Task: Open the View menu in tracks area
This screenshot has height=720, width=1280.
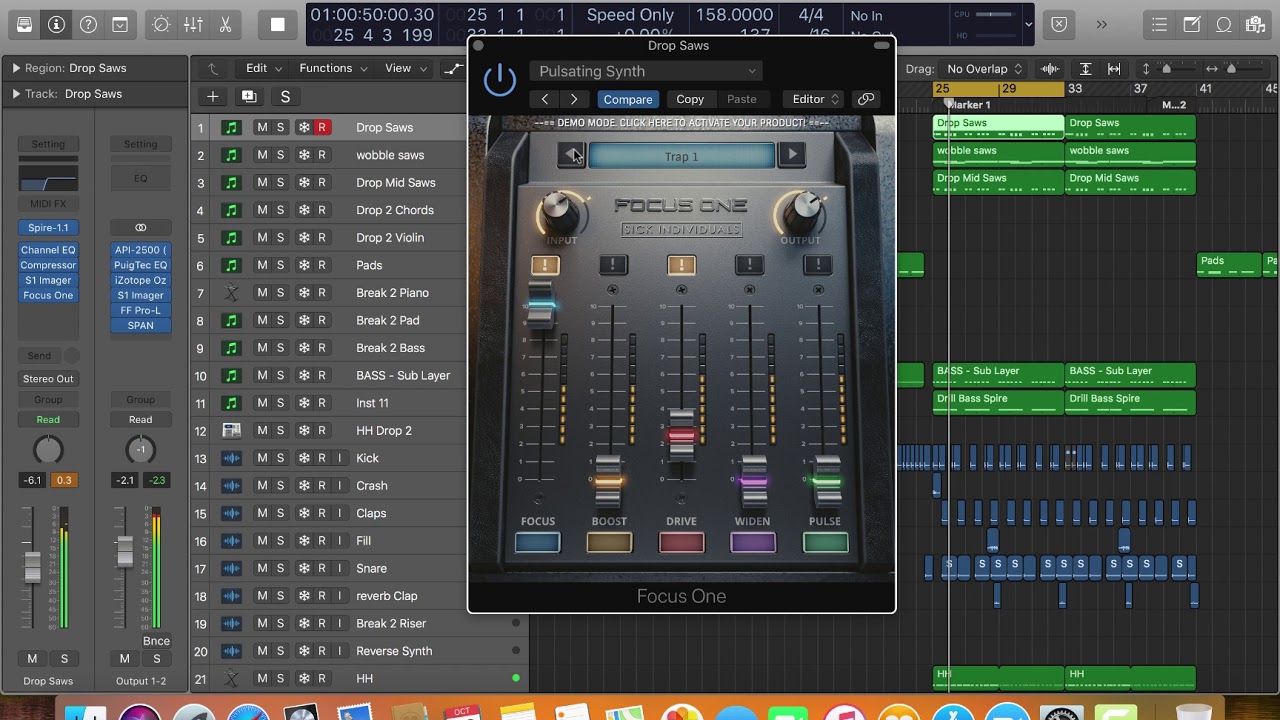Action: (406, 68)
